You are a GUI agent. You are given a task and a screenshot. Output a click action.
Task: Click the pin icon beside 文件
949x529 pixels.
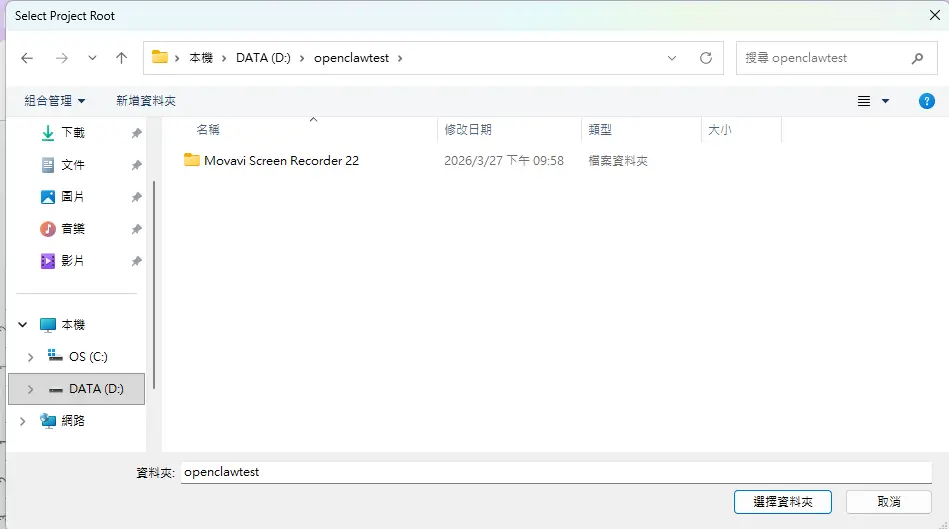click(x=137, y=165)
